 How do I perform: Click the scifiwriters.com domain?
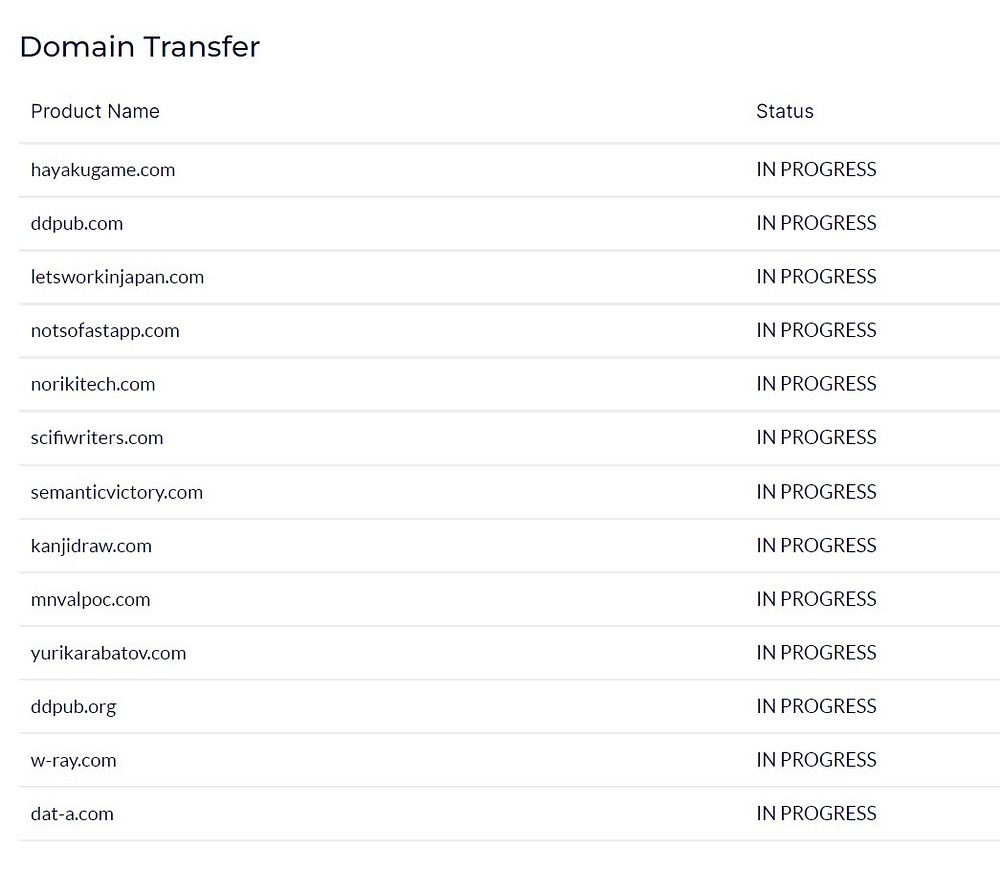pyautogui.click(x=97, y=438)
